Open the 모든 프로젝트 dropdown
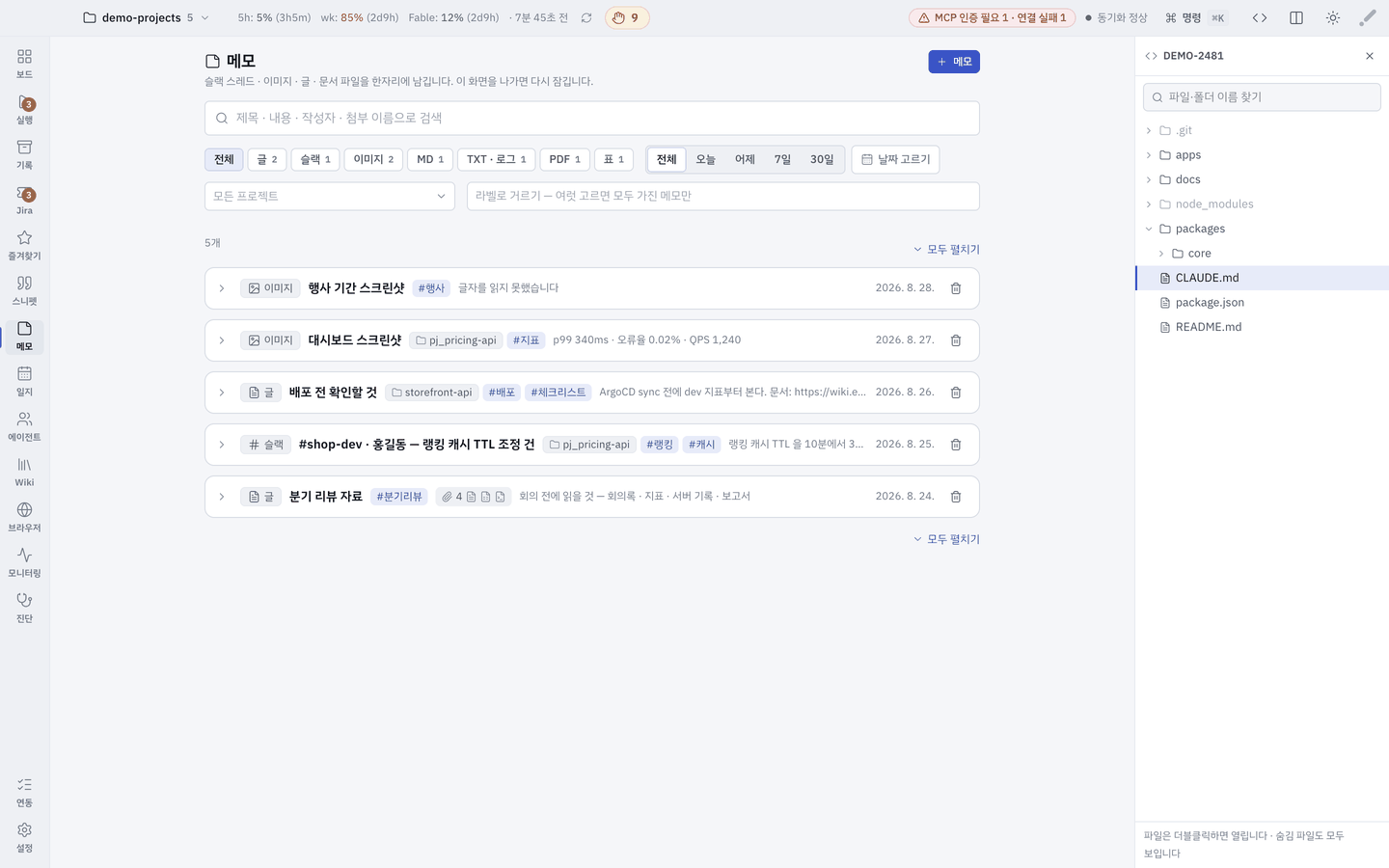Viewport: 1389px width, 868px height. click(330, 196)
